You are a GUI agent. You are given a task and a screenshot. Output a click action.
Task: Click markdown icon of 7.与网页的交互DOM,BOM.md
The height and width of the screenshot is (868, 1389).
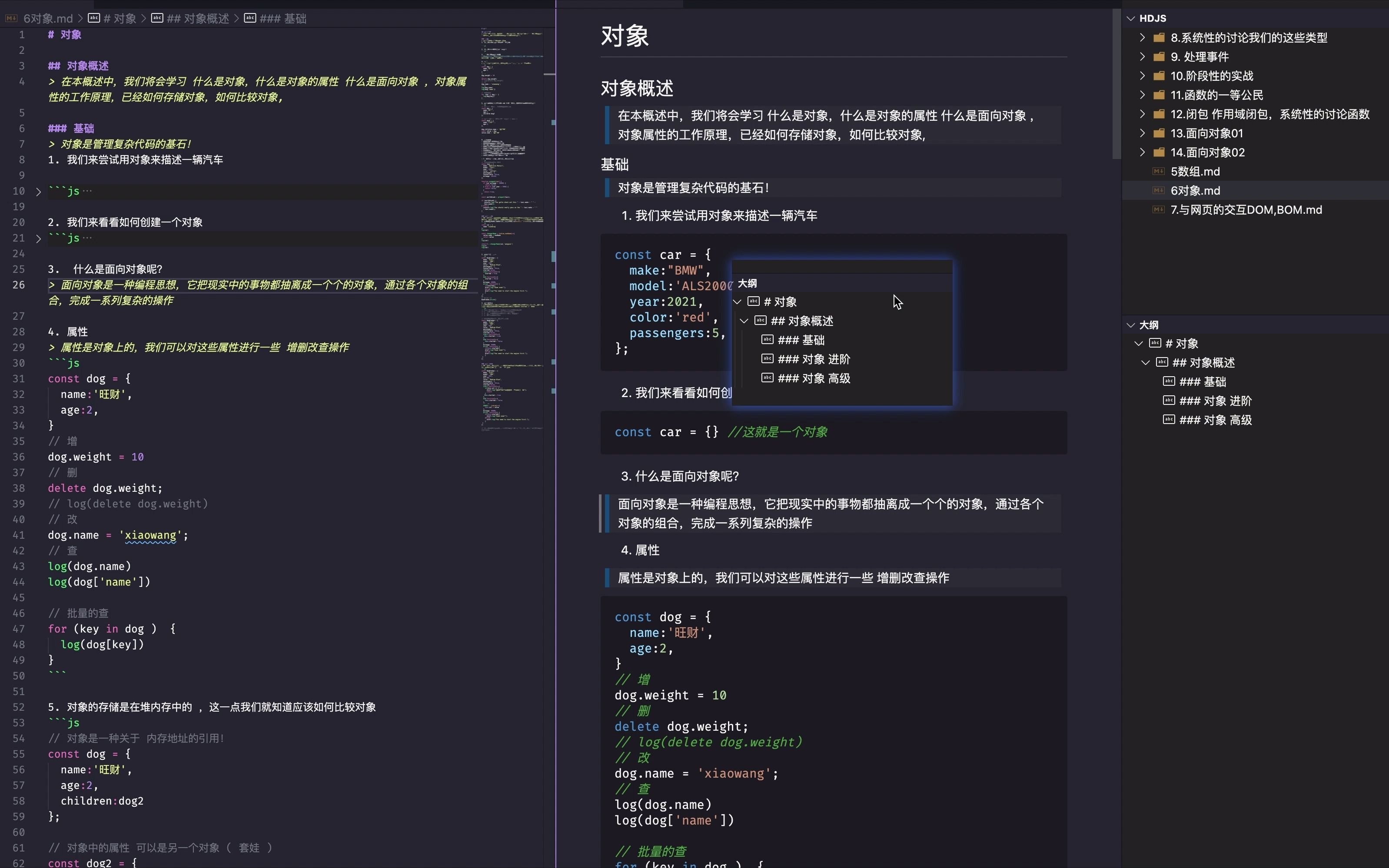pos(1159,209)
